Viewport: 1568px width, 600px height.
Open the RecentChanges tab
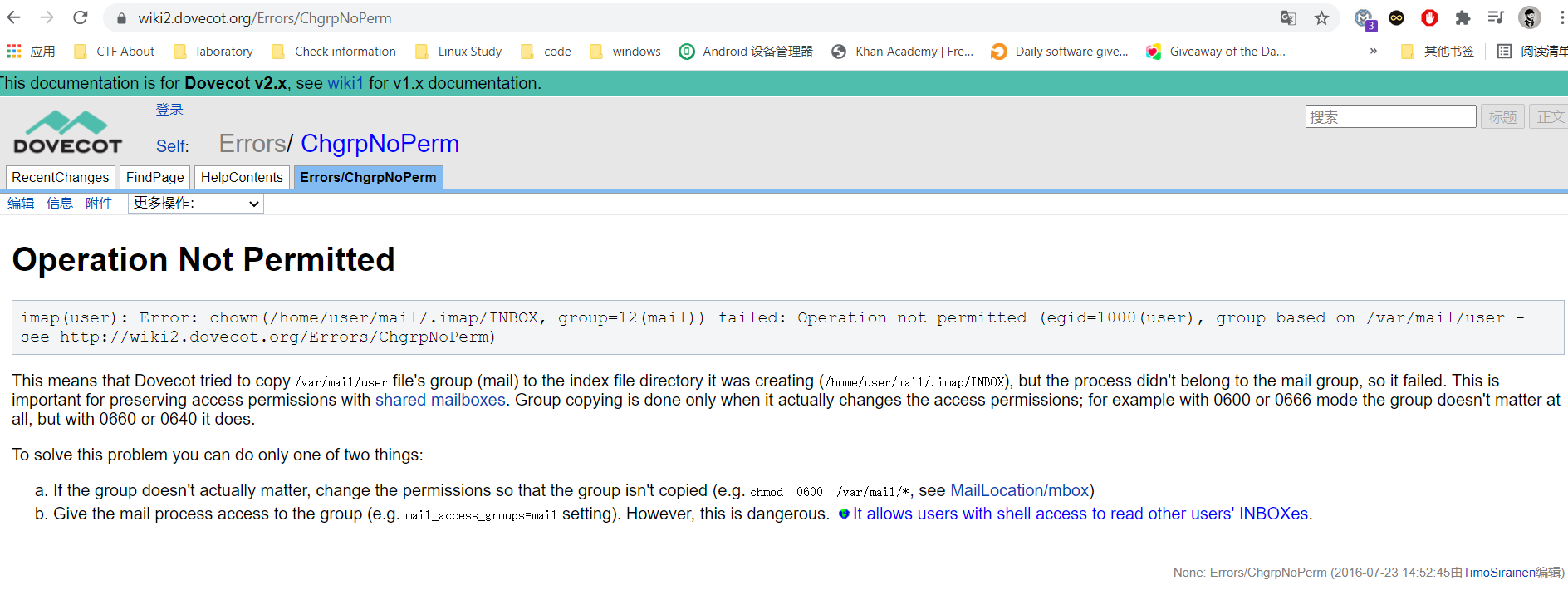pos(60,177)
